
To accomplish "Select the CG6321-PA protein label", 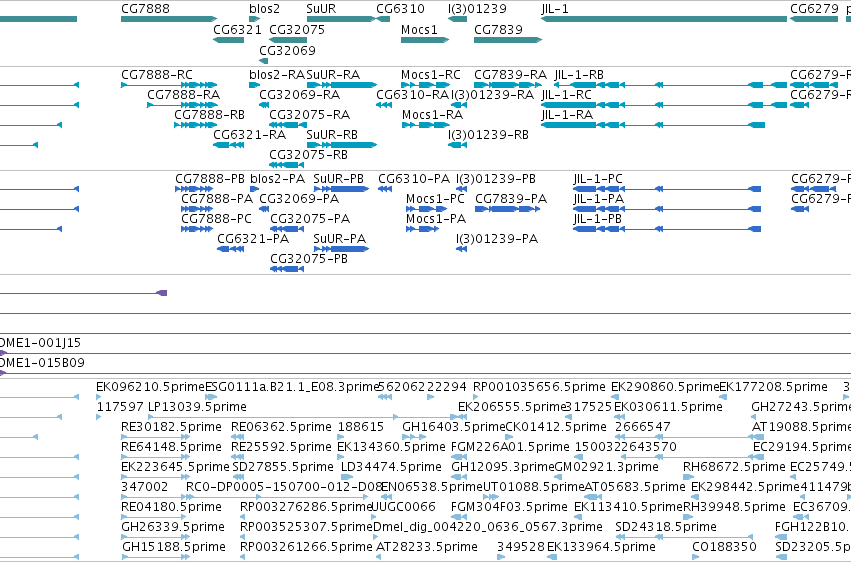I will pos(253,239).
